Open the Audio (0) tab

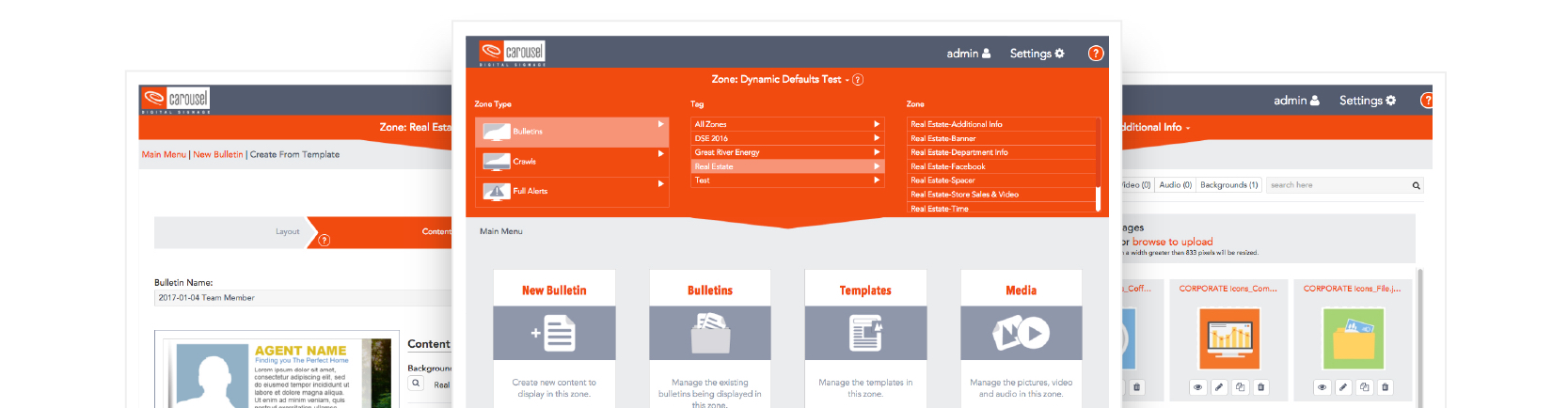click(1175, 185)
